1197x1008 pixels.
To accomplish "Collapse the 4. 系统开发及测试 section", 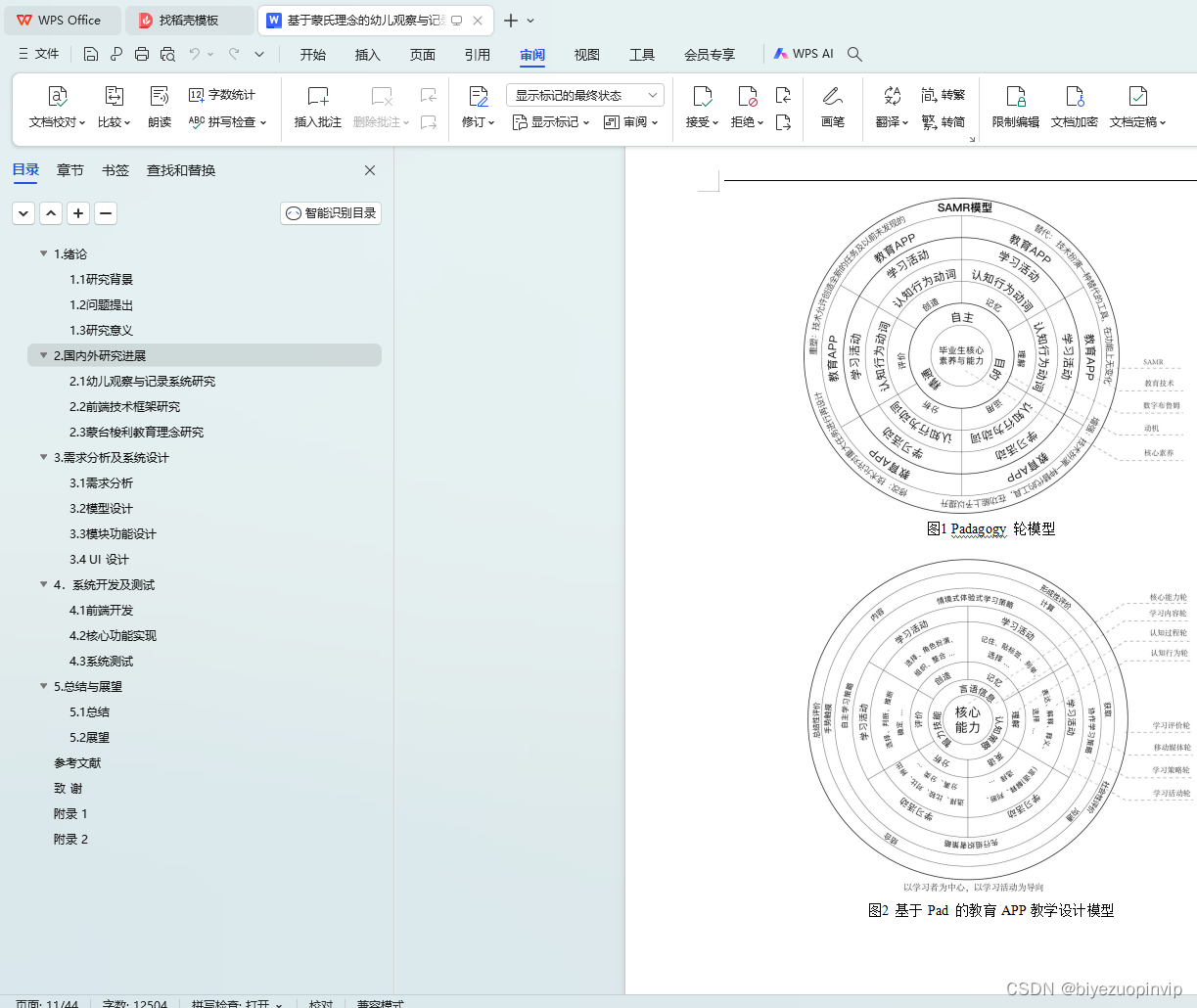I will [x=43, y=584].
